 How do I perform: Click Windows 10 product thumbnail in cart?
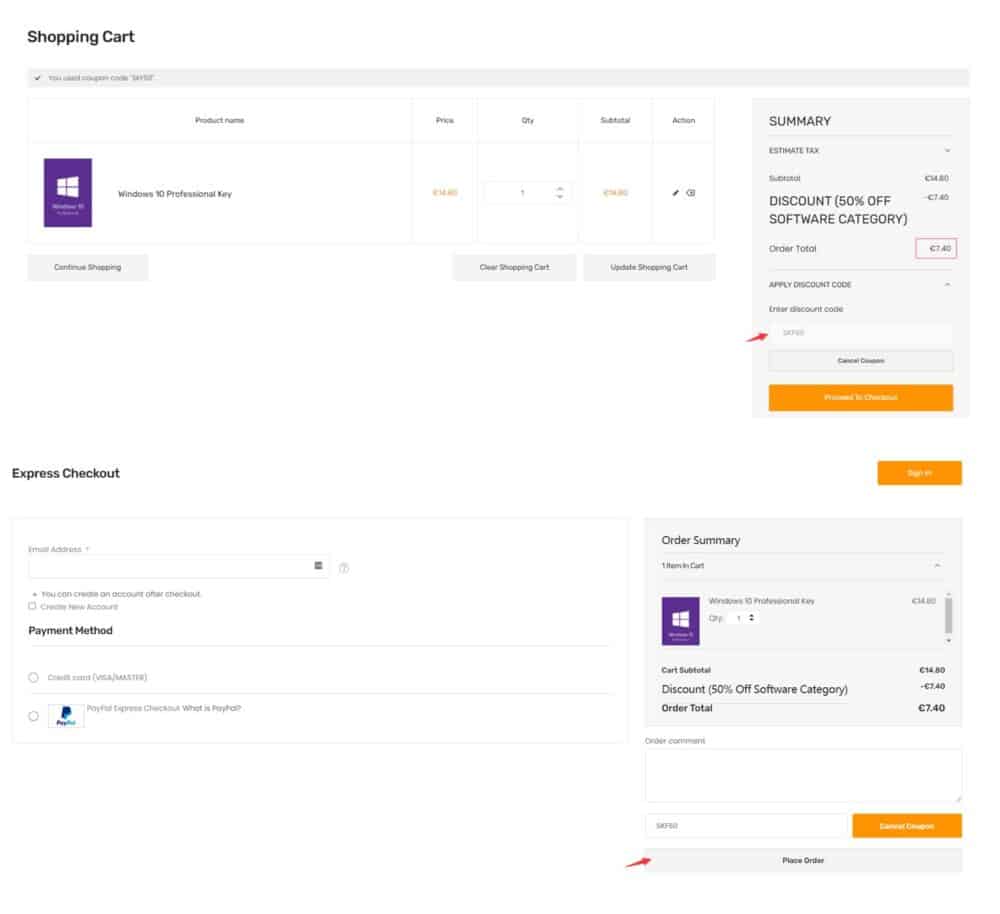68,193
